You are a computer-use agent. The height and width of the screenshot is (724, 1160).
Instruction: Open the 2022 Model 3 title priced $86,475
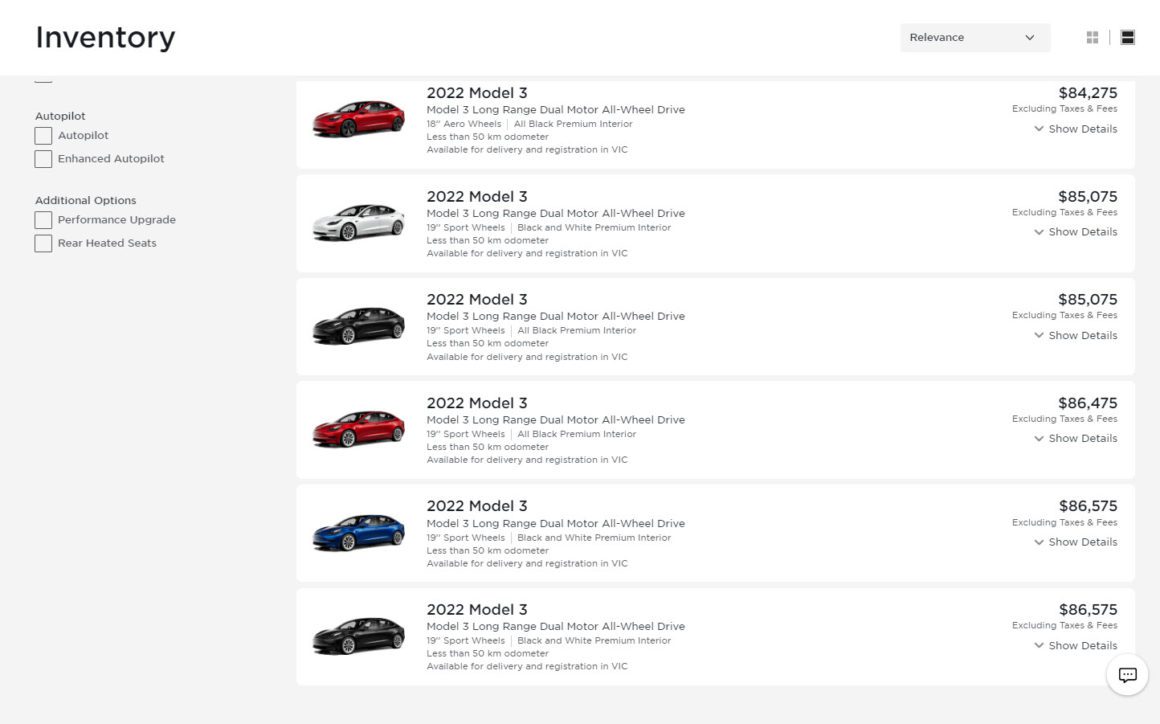click(477, 403)
